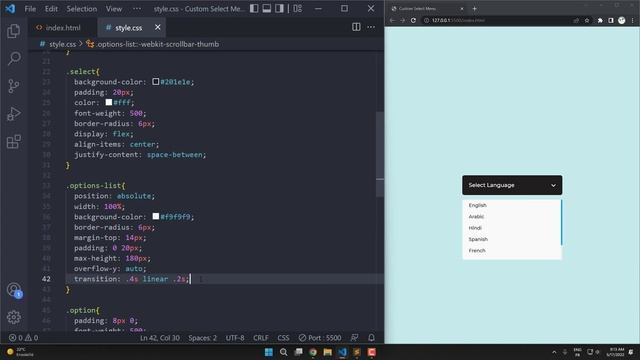This screenshot has width=640, height=360.
Task: Click the .options-list selector line
Action: click(96, 186)
